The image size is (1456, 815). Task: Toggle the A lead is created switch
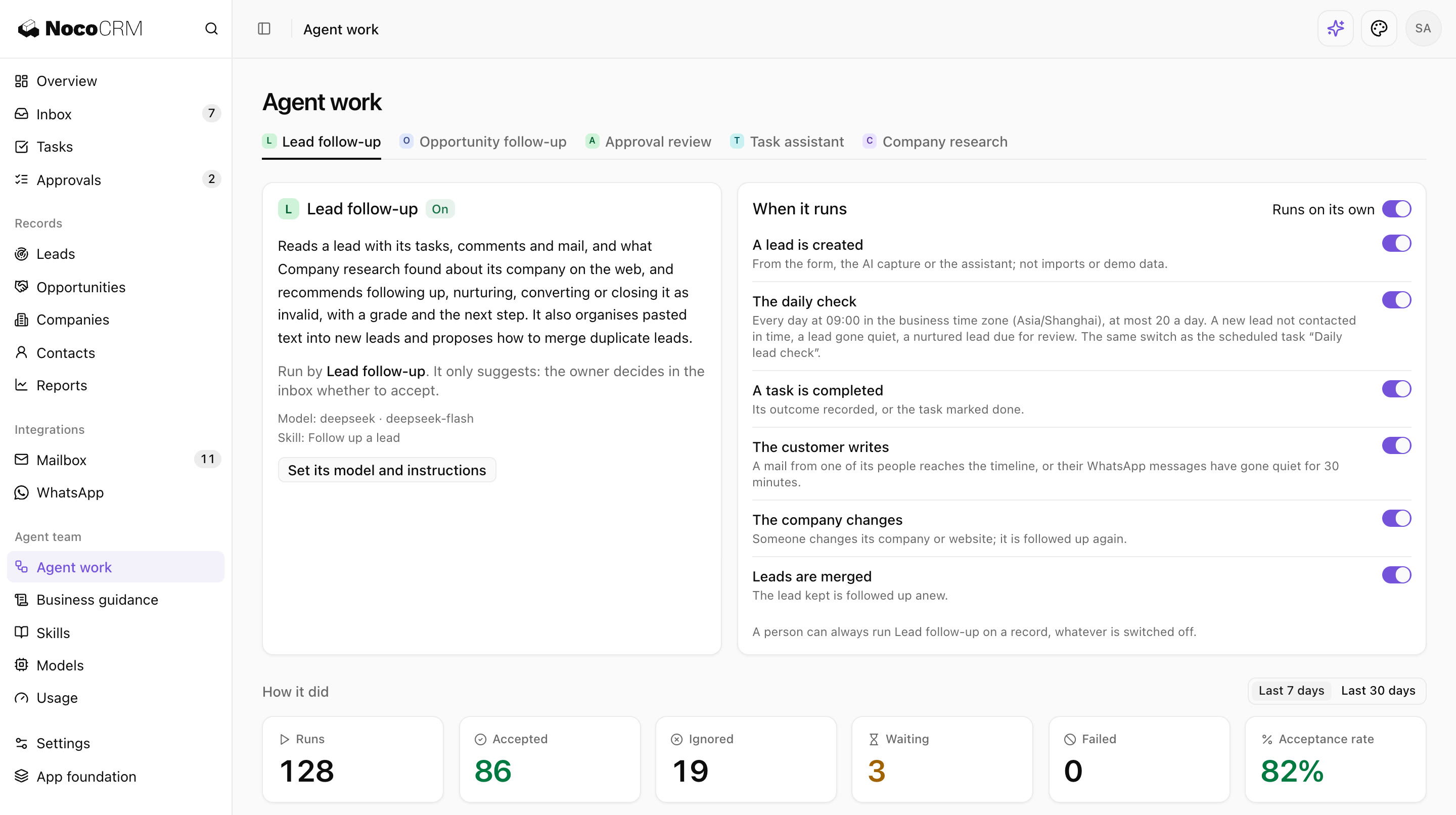click(x=1396, y=244)
